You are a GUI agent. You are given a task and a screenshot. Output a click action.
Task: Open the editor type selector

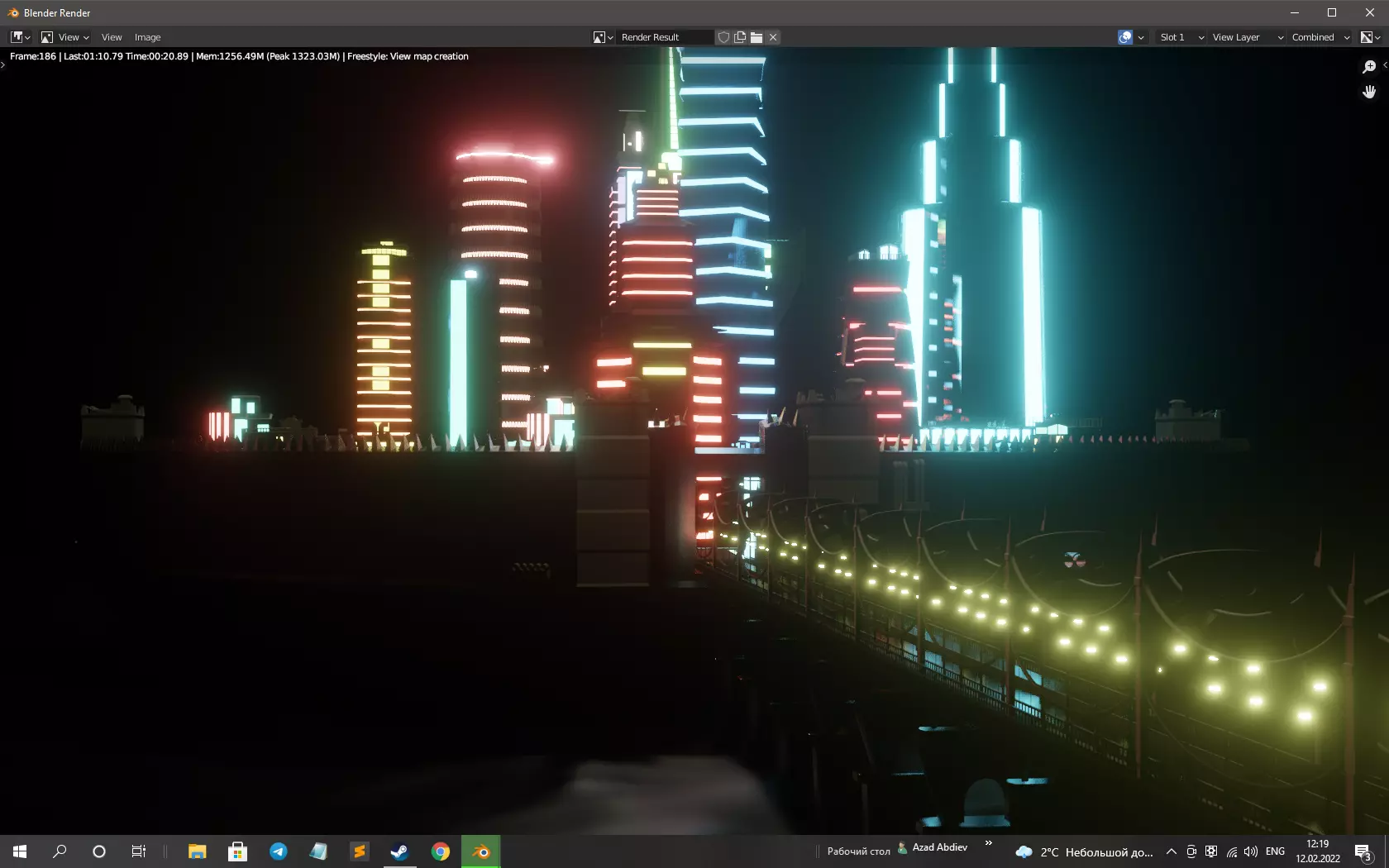click(x=20, y=37)
